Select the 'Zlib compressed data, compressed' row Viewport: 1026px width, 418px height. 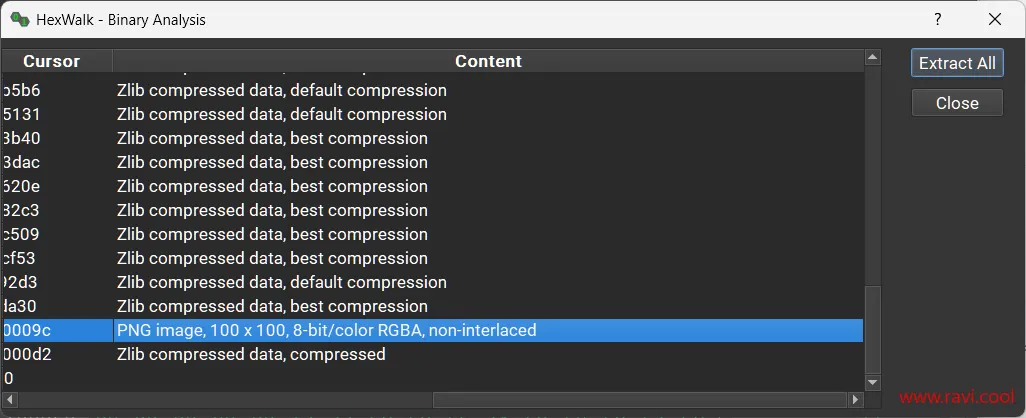251,354
